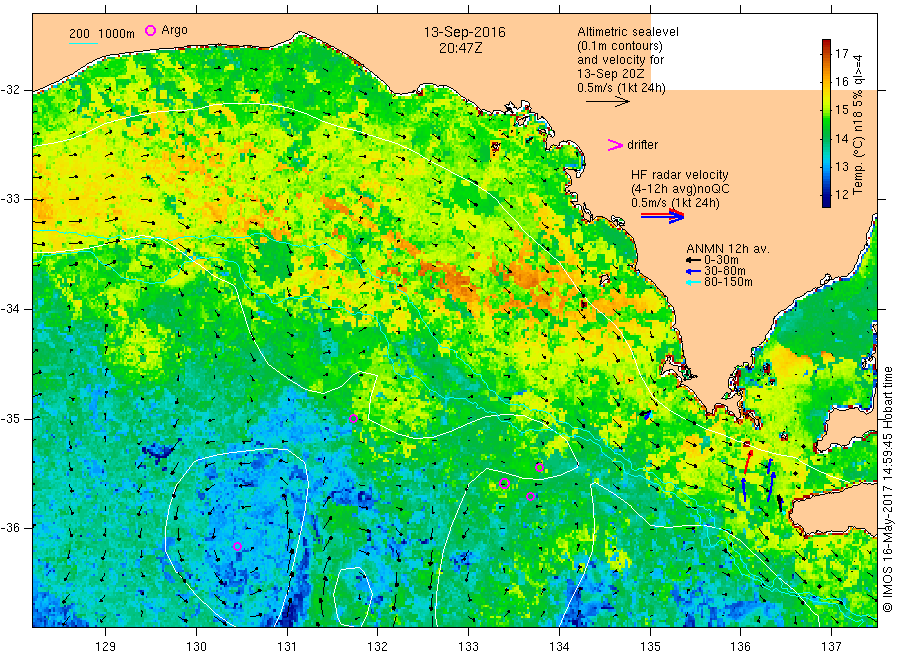This screenshot has height=660, width=900.
Task: Click the '1000m' depth contour label
Action: (x=117, y=34)
